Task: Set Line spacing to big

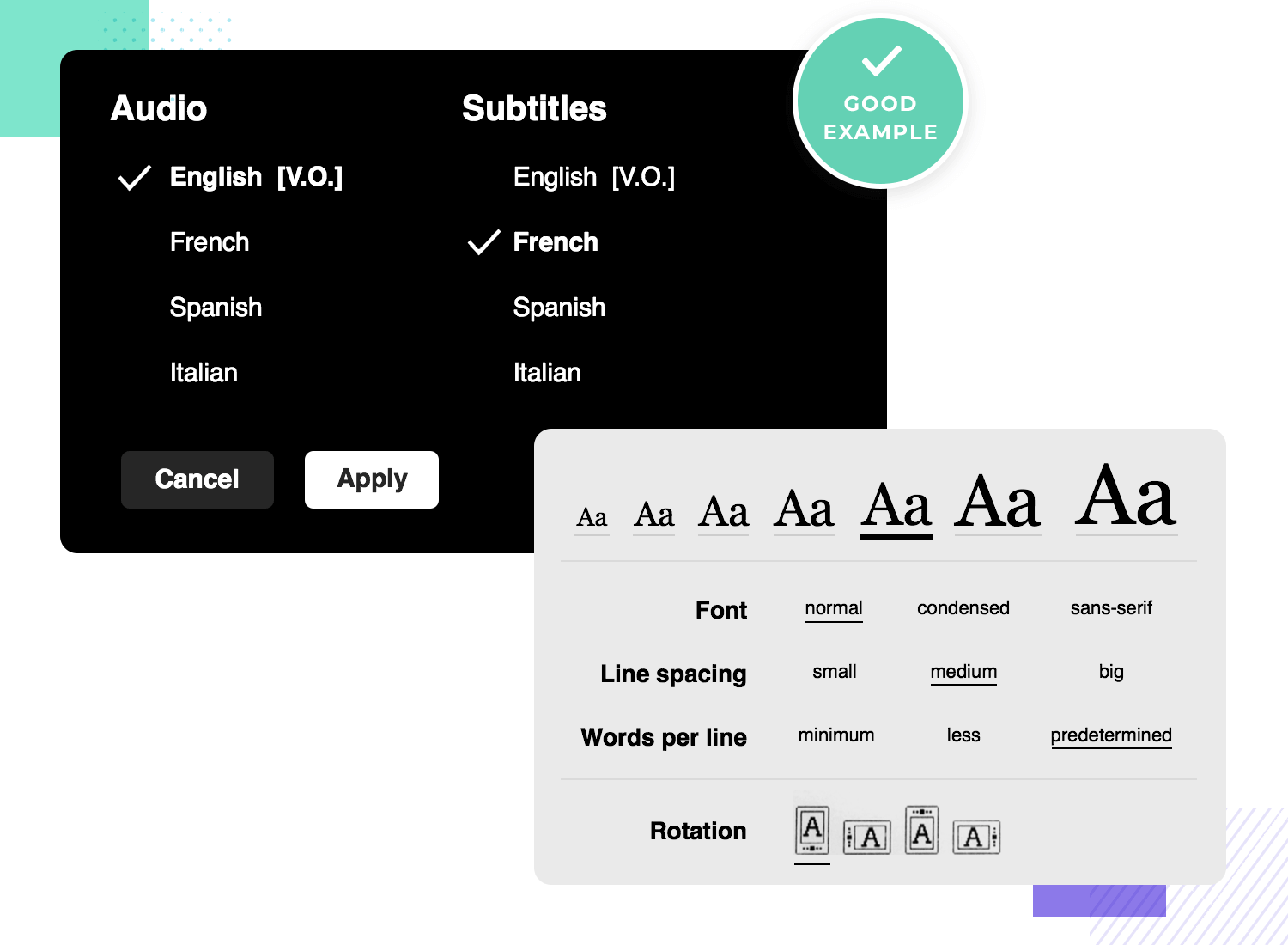Action: click(x=1111, y=672)
